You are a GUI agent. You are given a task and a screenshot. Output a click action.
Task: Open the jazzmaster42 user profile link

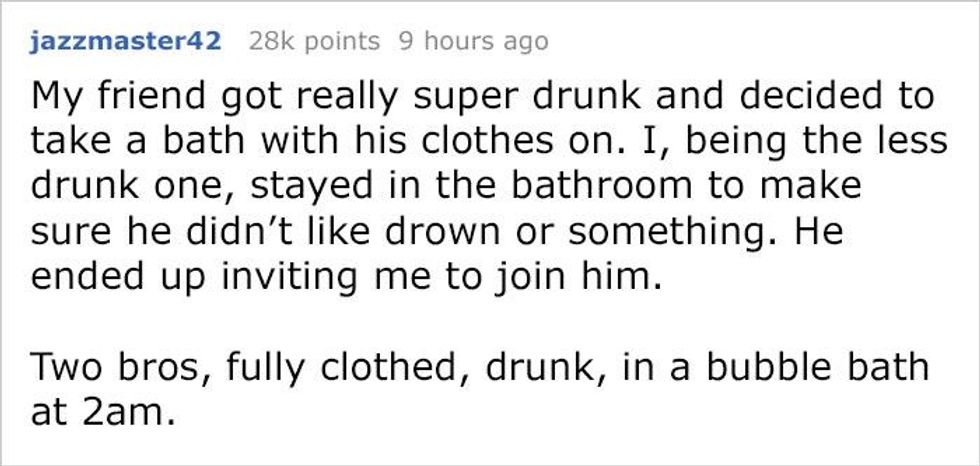point(130,42)
